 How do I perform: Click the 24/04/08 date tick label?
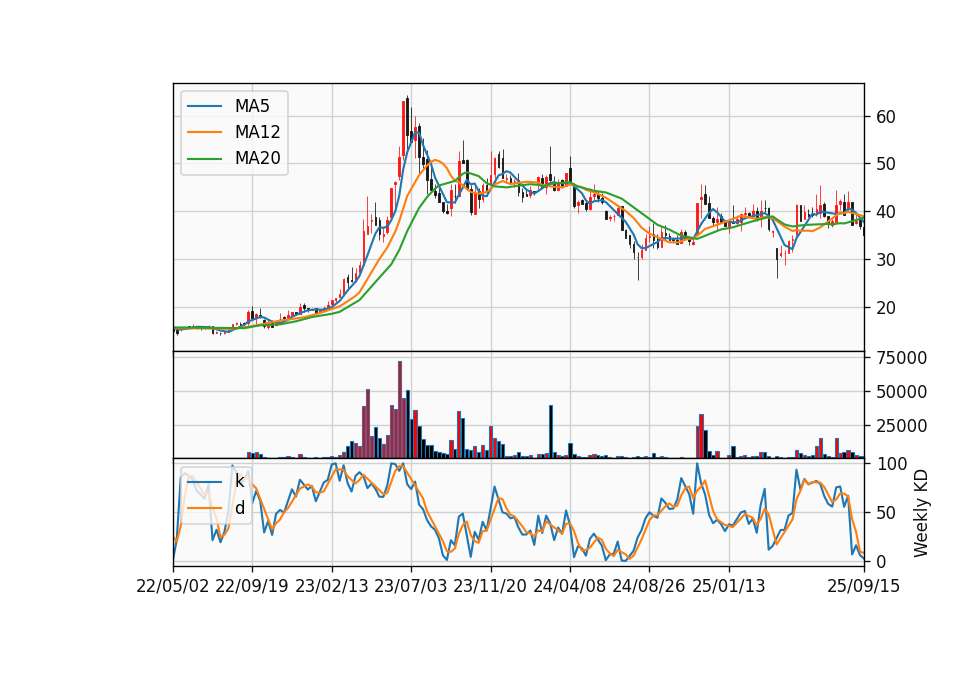pyautogui.click(x=569, y=586)
